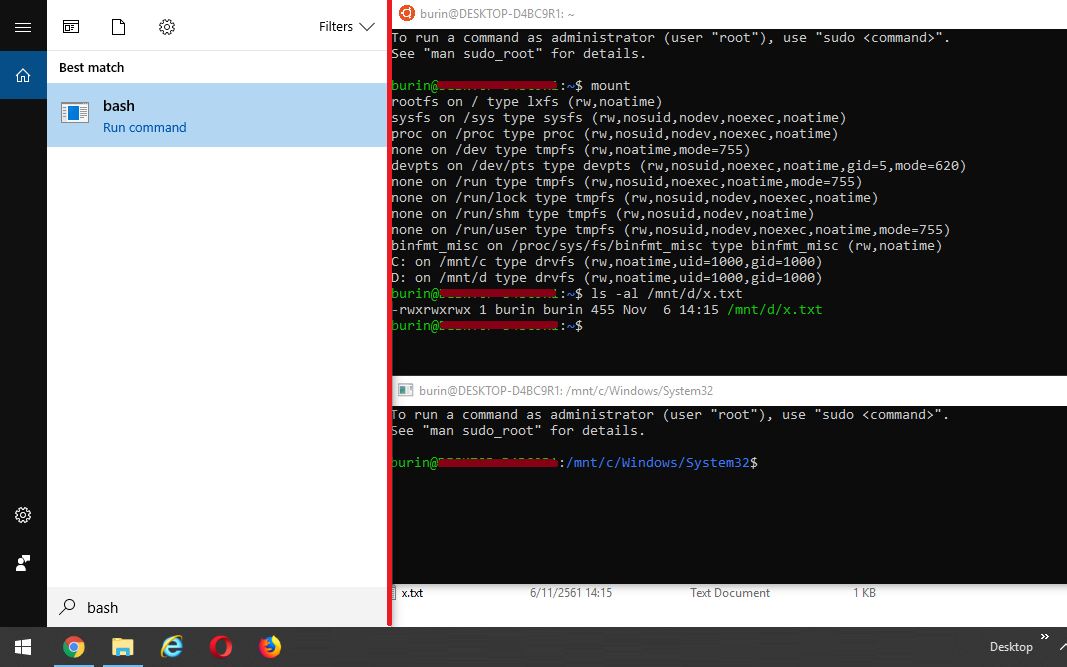
Task: Filter results by Documents icon
Action: pyautogui.click(x=119, y=27)
